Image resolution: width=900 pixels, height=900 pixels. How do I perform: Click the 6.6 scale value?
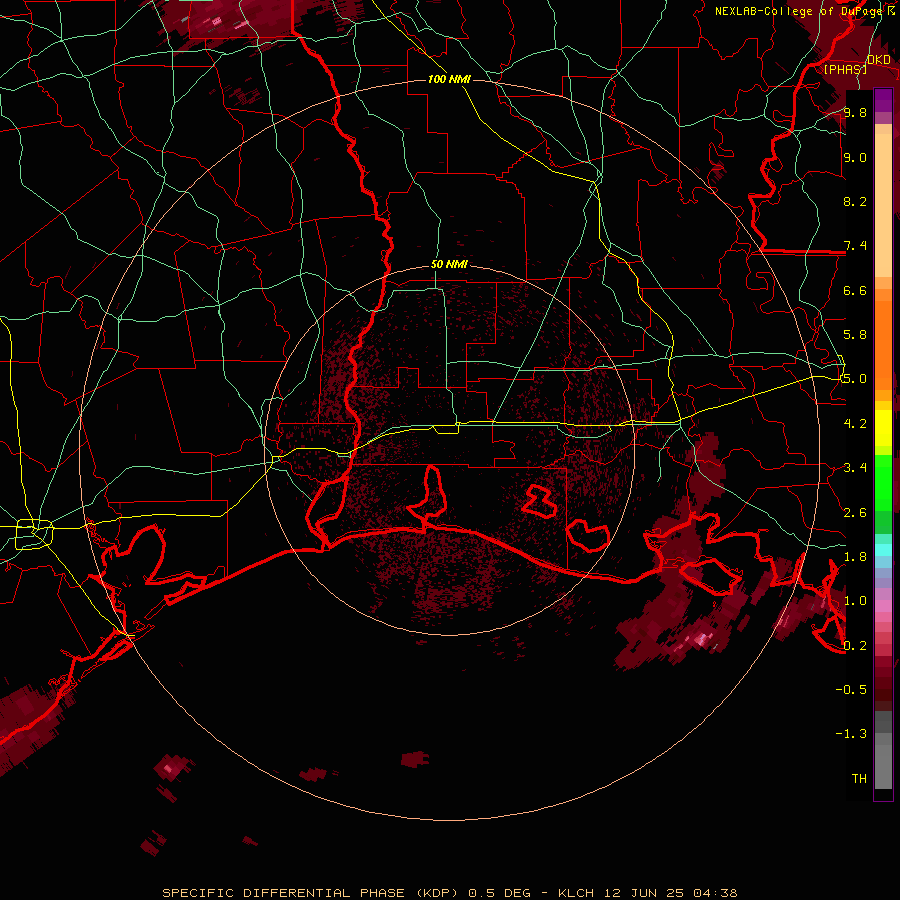click(x=855, y=290)
